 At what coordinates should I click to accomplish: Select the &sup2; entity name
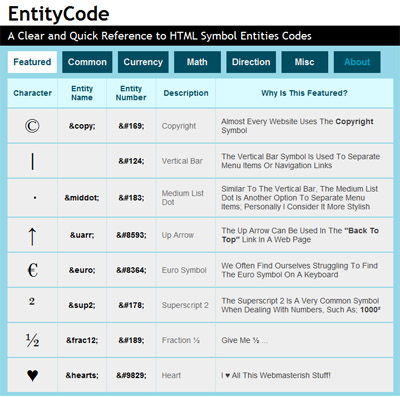point(82,305)
